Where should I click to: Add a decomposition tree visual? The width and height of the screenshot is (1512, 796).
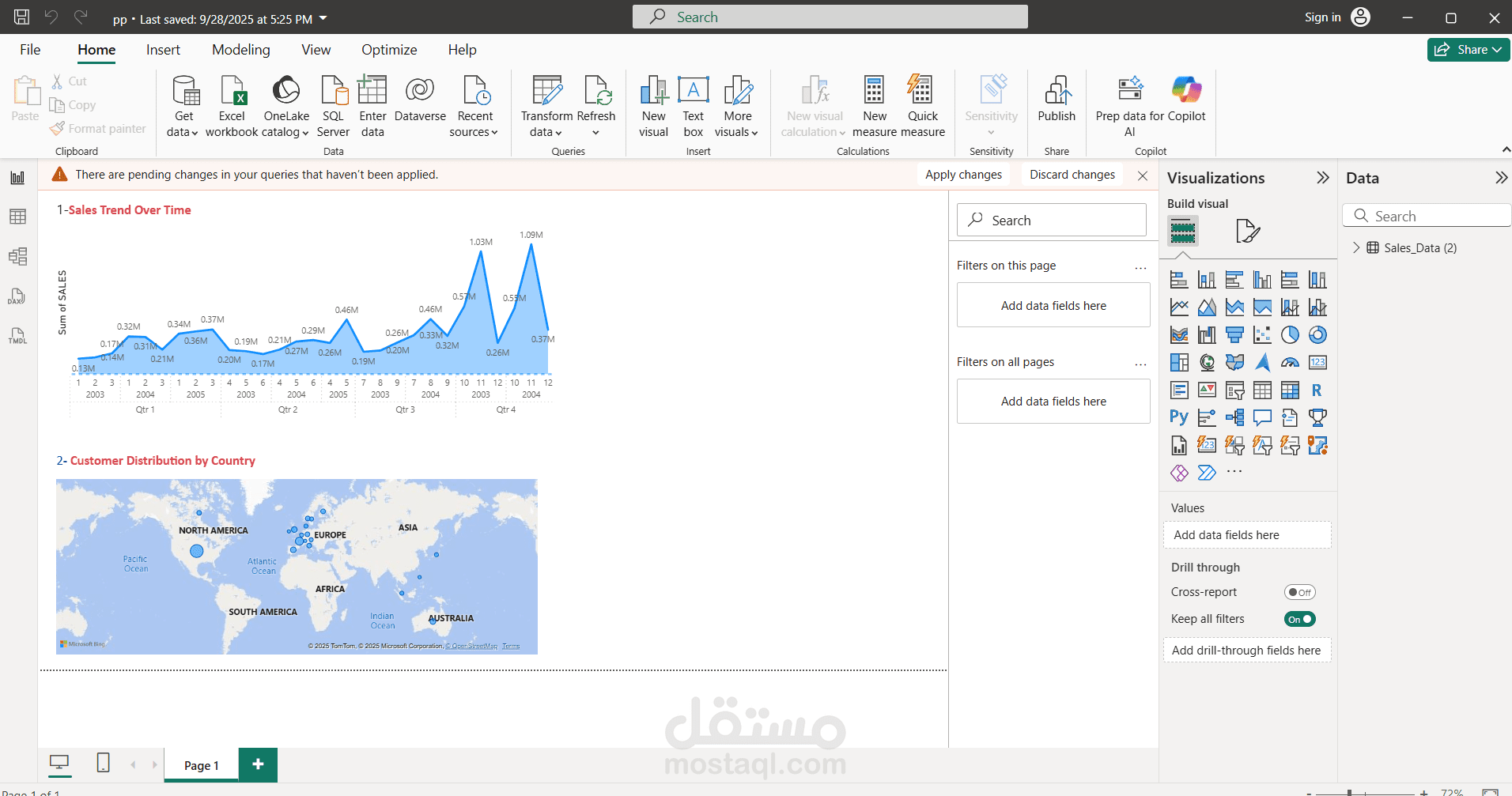[x=1234, y=417]
